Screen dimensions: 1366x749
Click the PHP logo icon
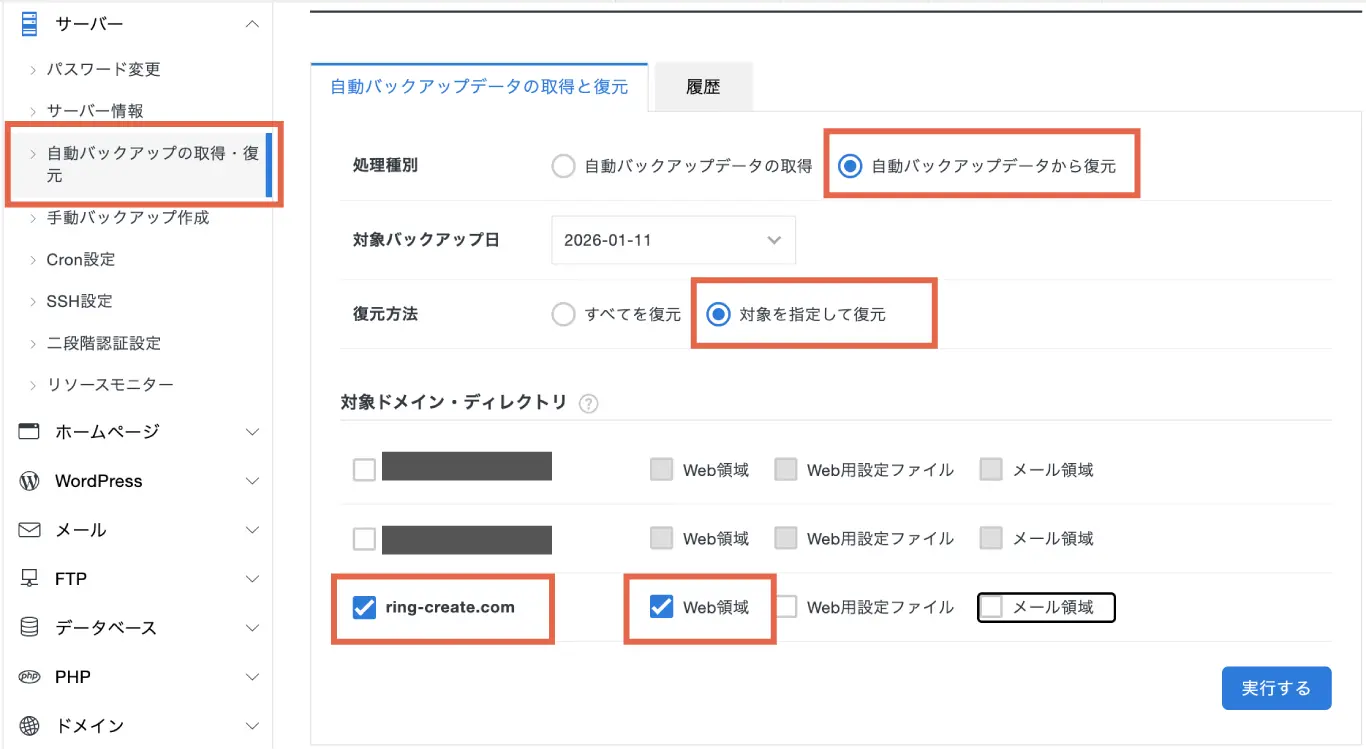coord(29,677)
